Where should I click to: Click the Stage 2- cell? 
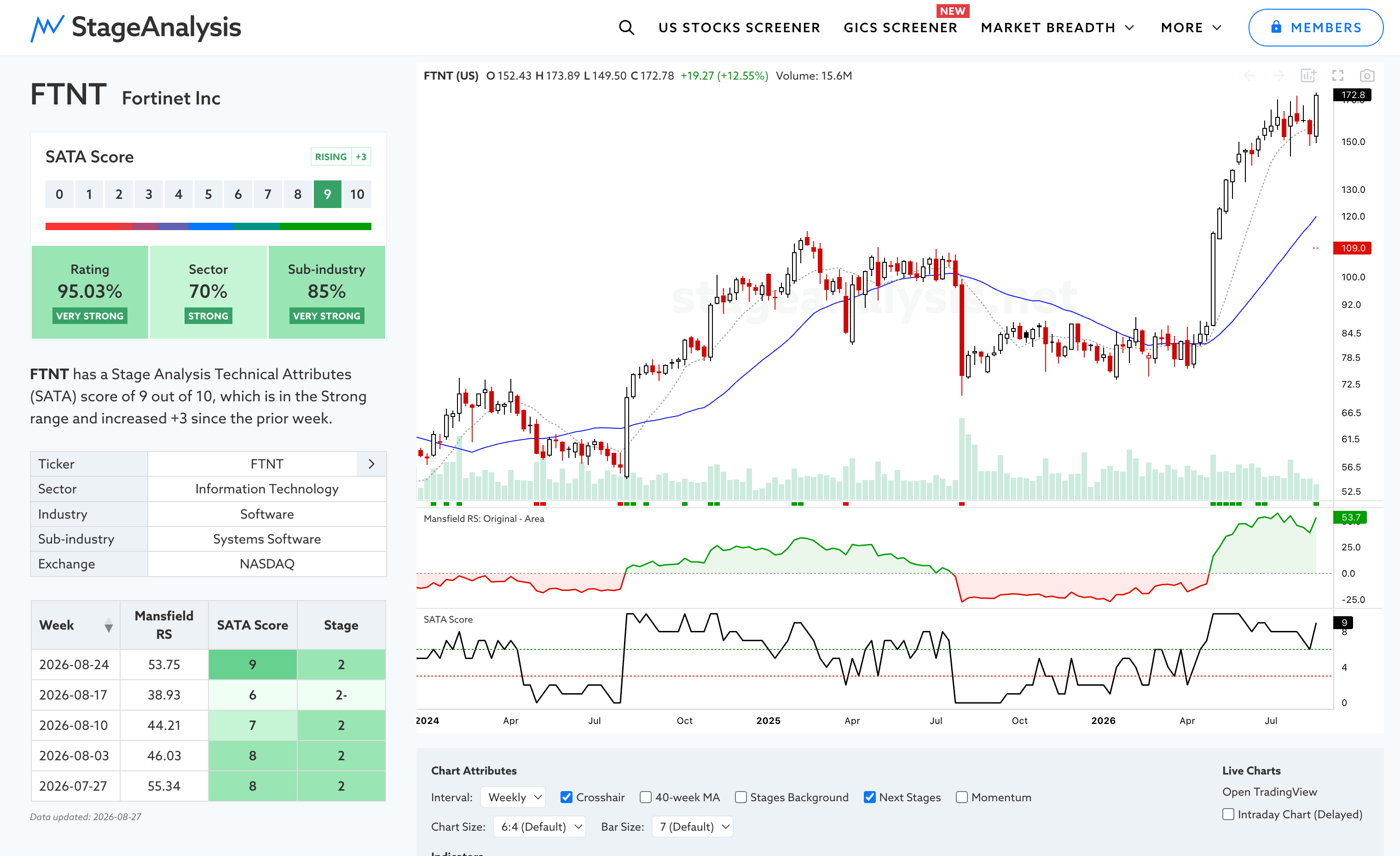click(341, 694)
